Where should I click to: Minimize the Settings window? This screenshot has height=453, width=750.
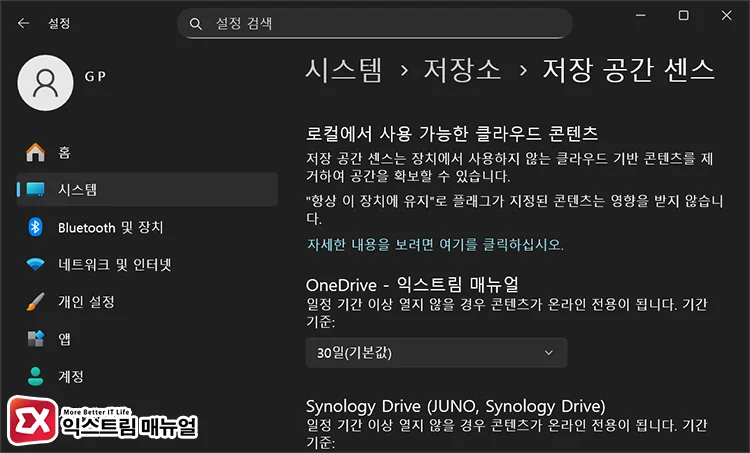(641, 15)
